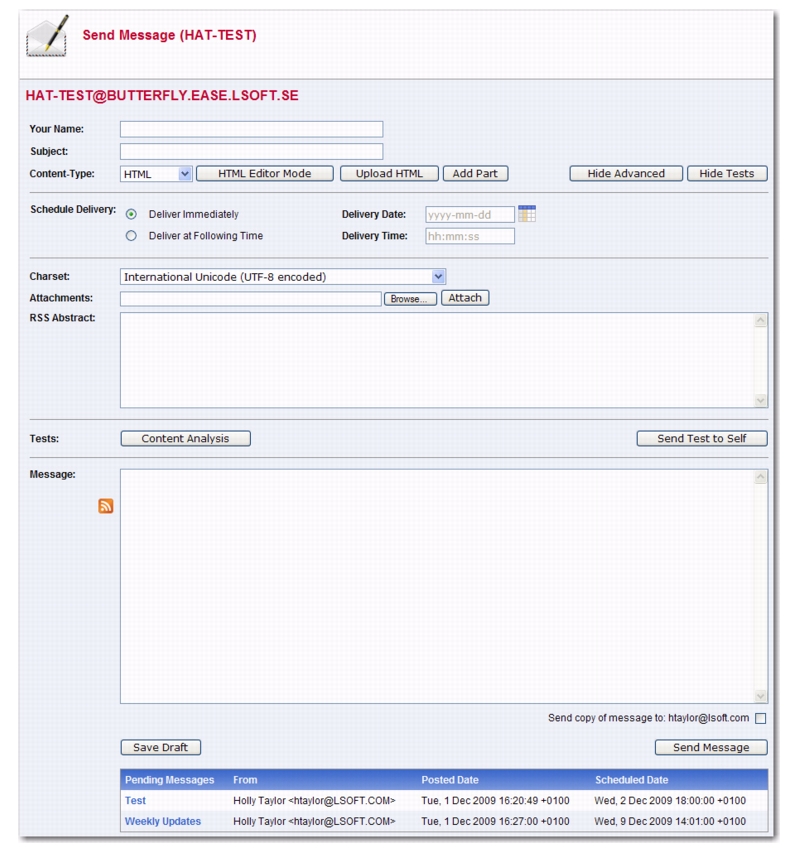Click the Add Part button

click(475, 174)
